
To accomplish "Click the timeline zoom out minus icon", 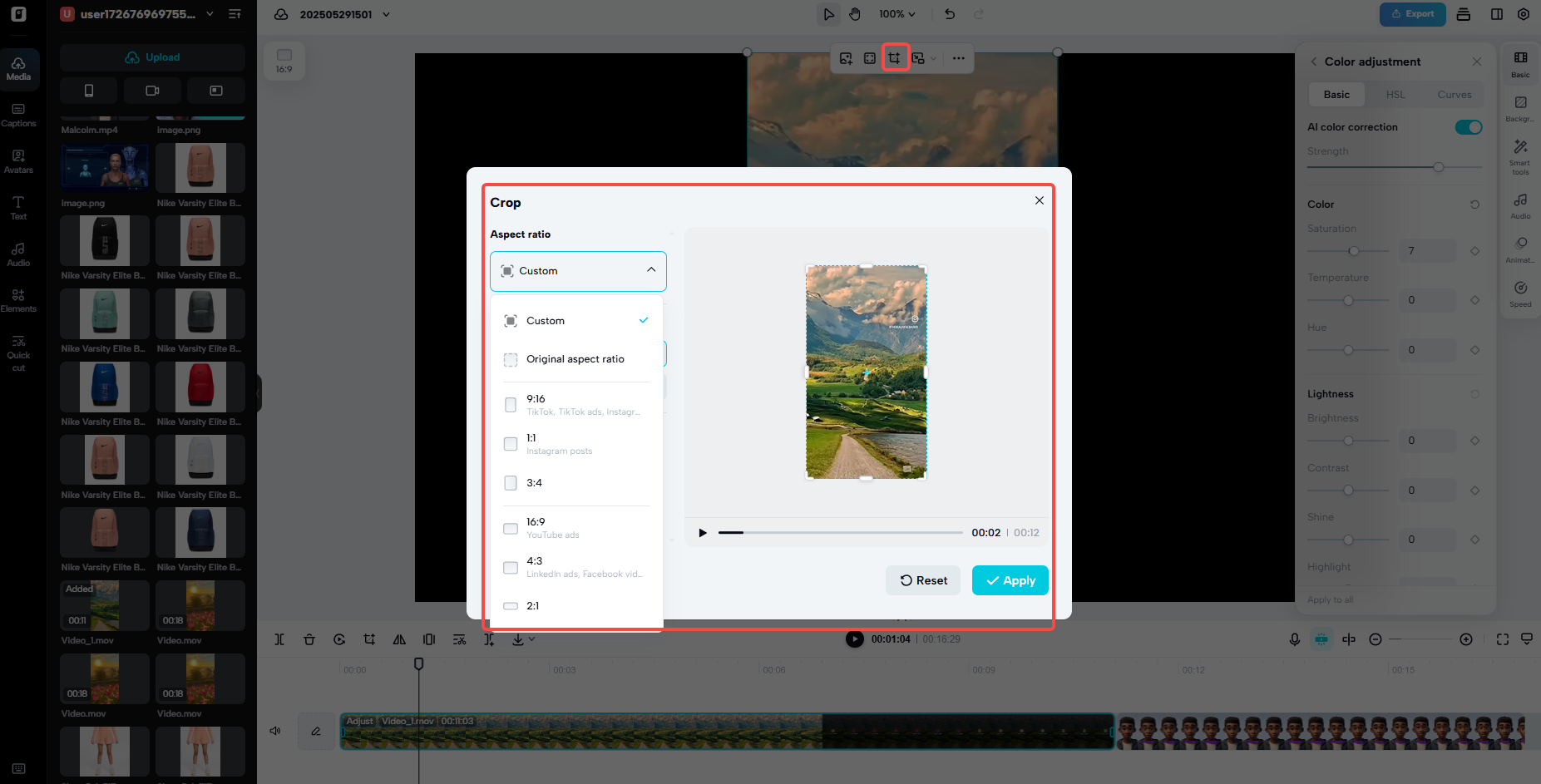I will tap(1376, 639).
